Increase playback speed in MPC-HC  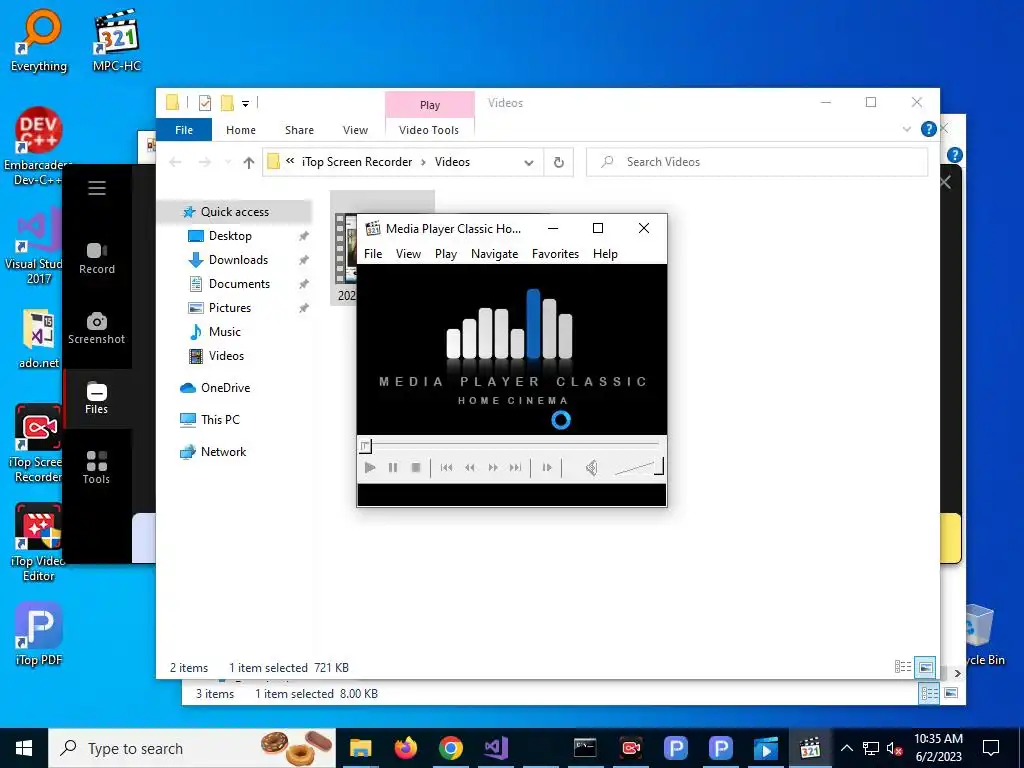[493, 468]
